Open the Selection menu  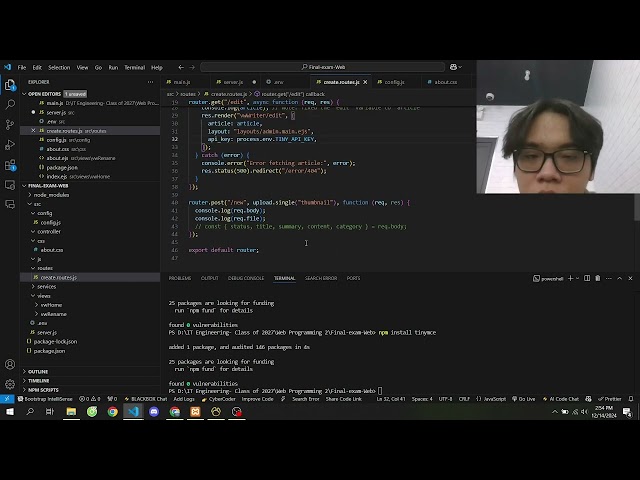(x=59, y=67)
